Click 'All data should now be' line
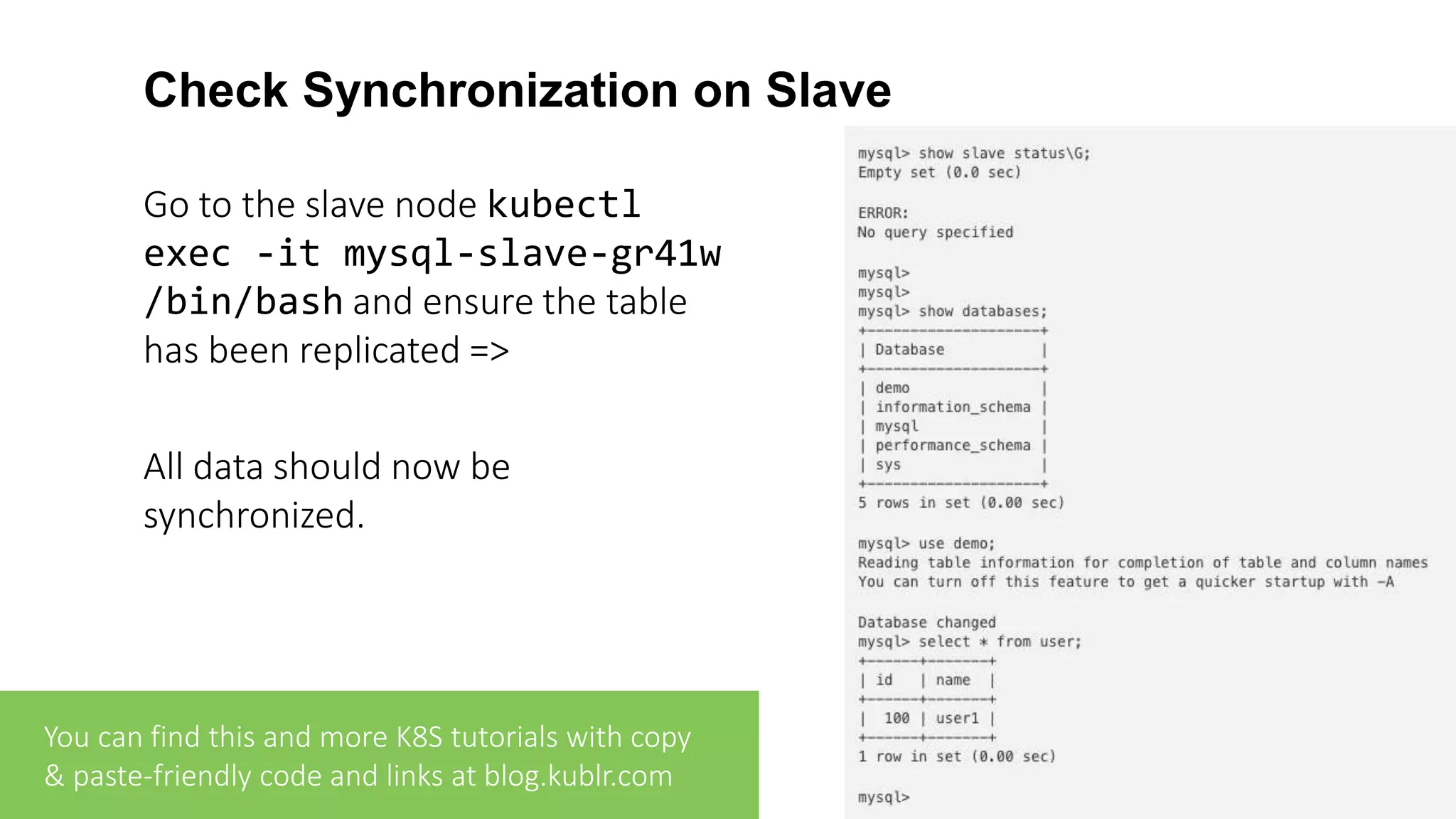The image size is (1456, 819). point(326,467)
